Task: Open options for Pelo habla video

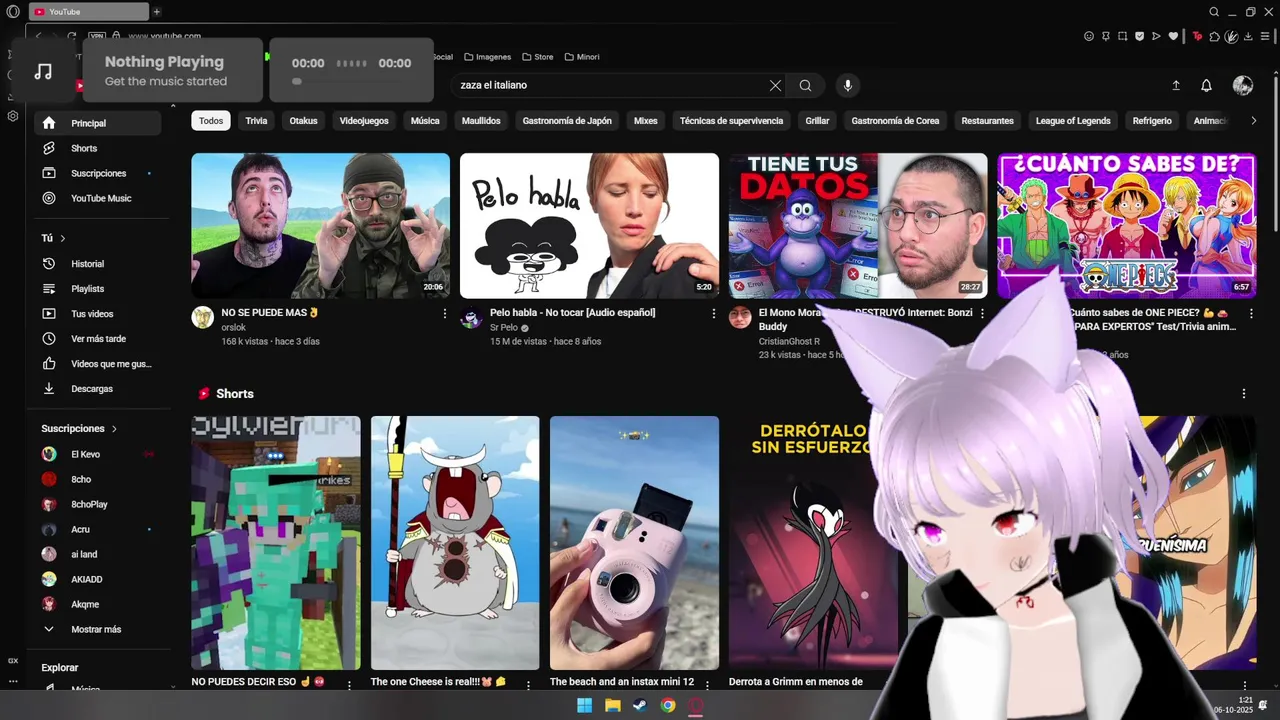Action: [714, 313]
